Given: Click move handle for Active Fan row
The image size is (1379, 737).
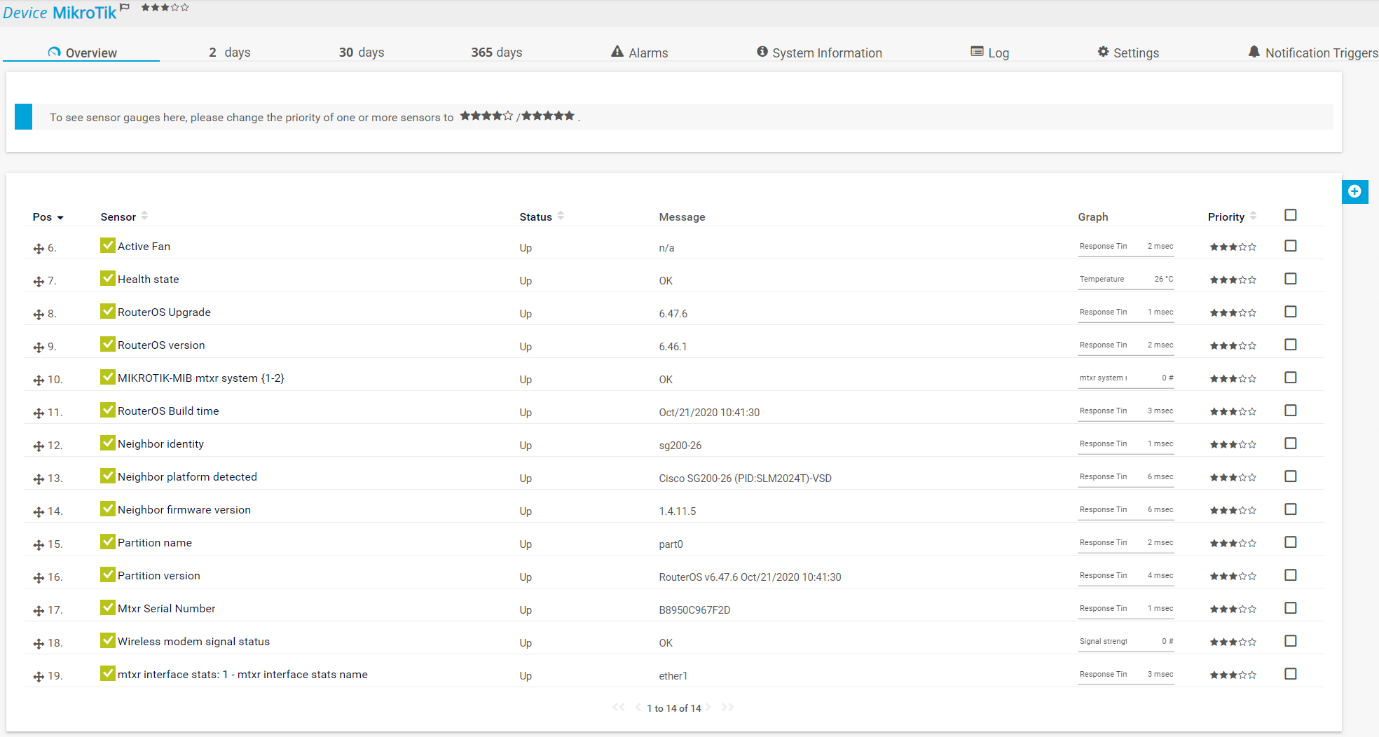Looking at the screenshot, I should tap(39, 248).
